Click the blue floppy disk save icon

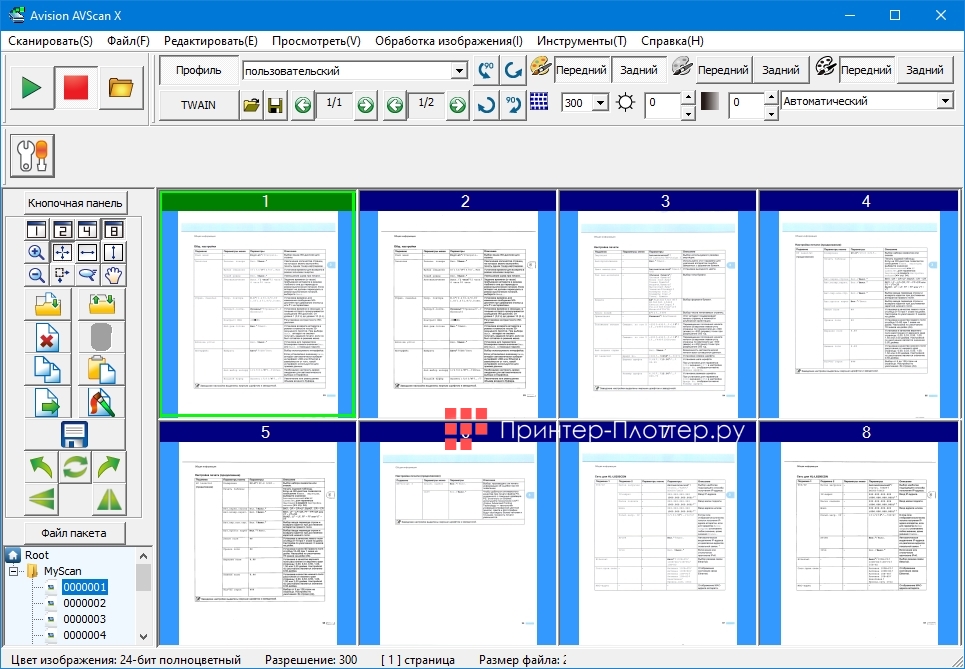pos(75,434)
